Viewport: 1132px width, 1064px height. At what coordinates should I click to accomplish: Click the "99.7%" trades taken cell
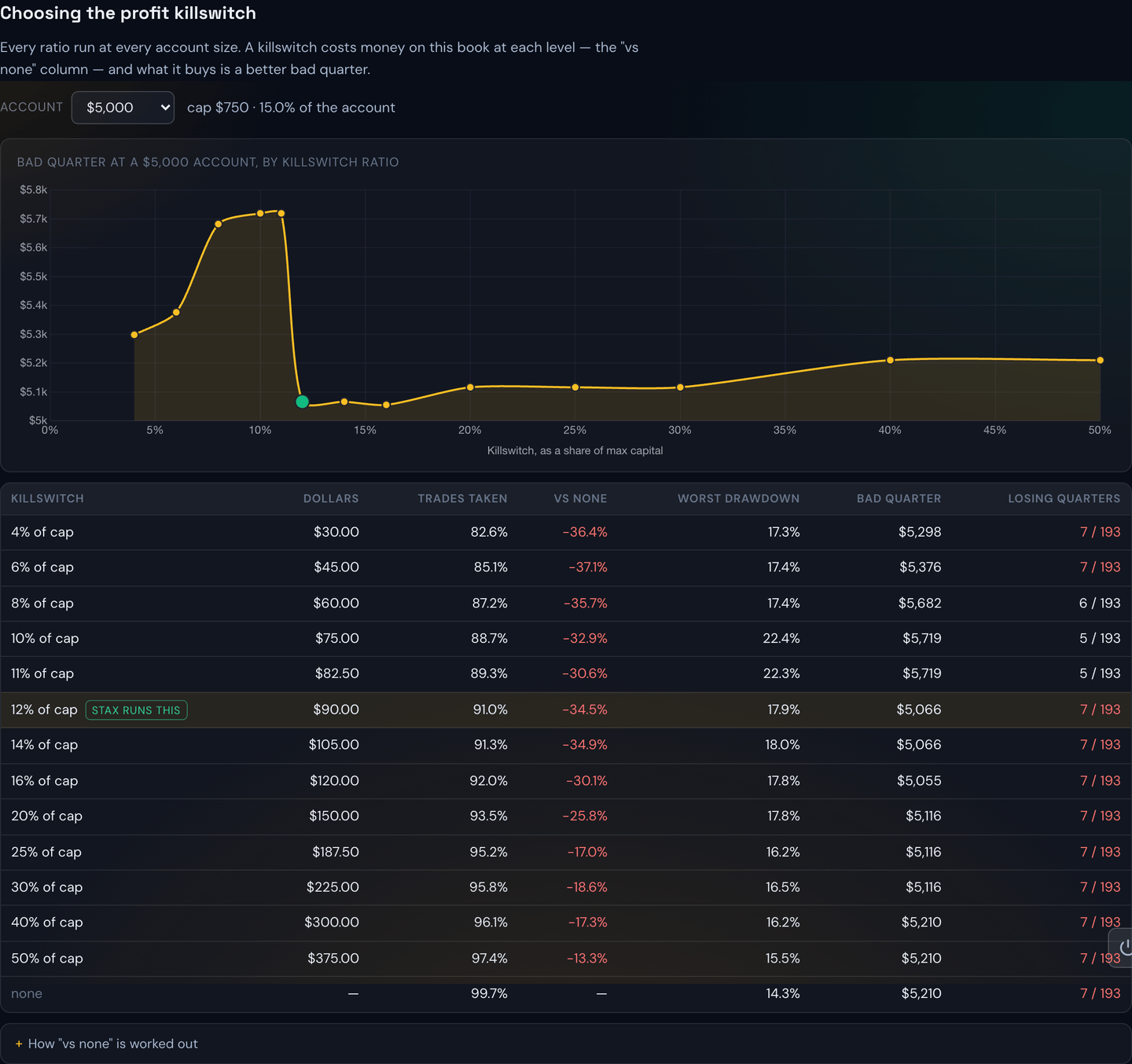click(489, 994)
